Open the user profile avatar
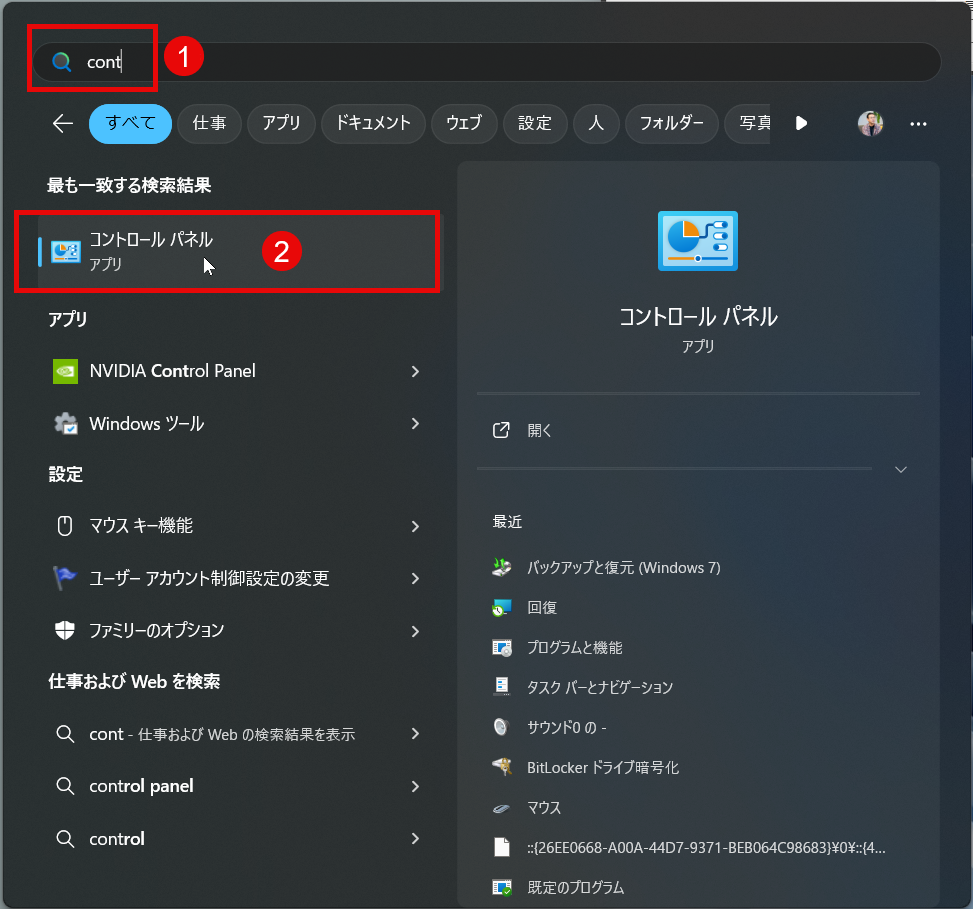Viewport: 973px width, 909px height. (x=870, y=123)
